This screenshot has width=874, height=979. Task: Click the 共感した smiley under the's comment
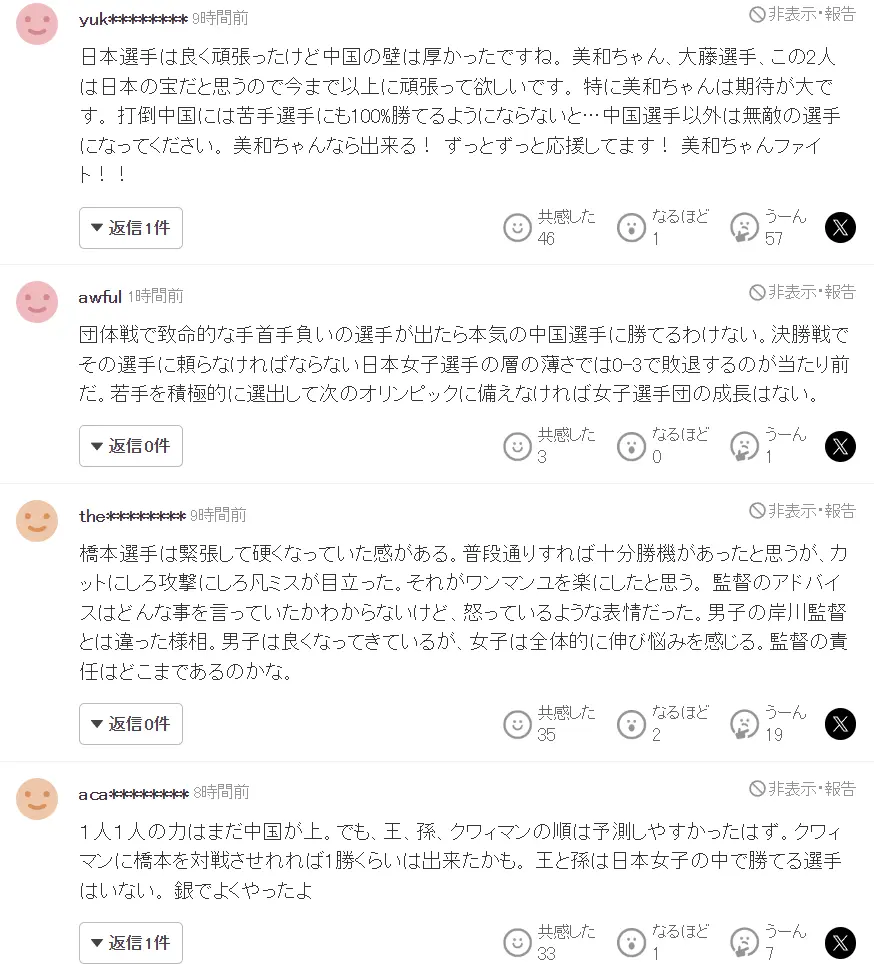coord(518,723)
